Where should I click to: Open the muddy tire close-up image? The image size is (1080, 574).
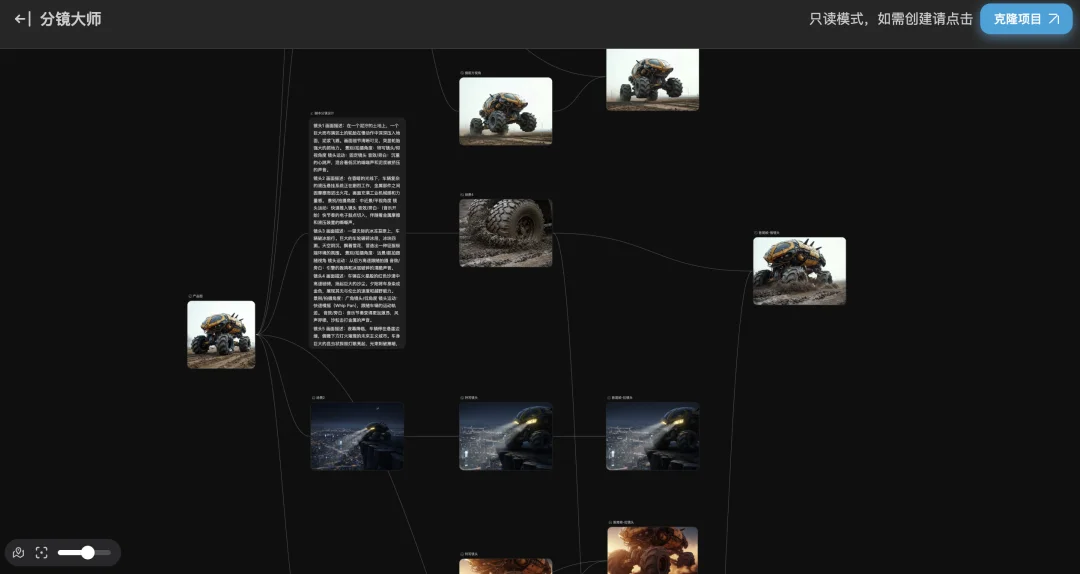pos(505,232)
